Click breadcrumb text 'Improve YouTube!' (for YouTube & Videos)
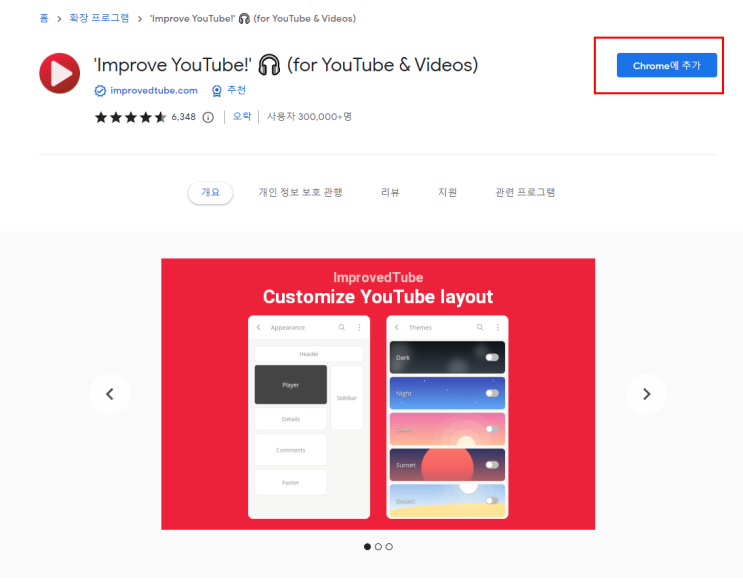Viewport: 743px width, 582px height. coord(253,18)
